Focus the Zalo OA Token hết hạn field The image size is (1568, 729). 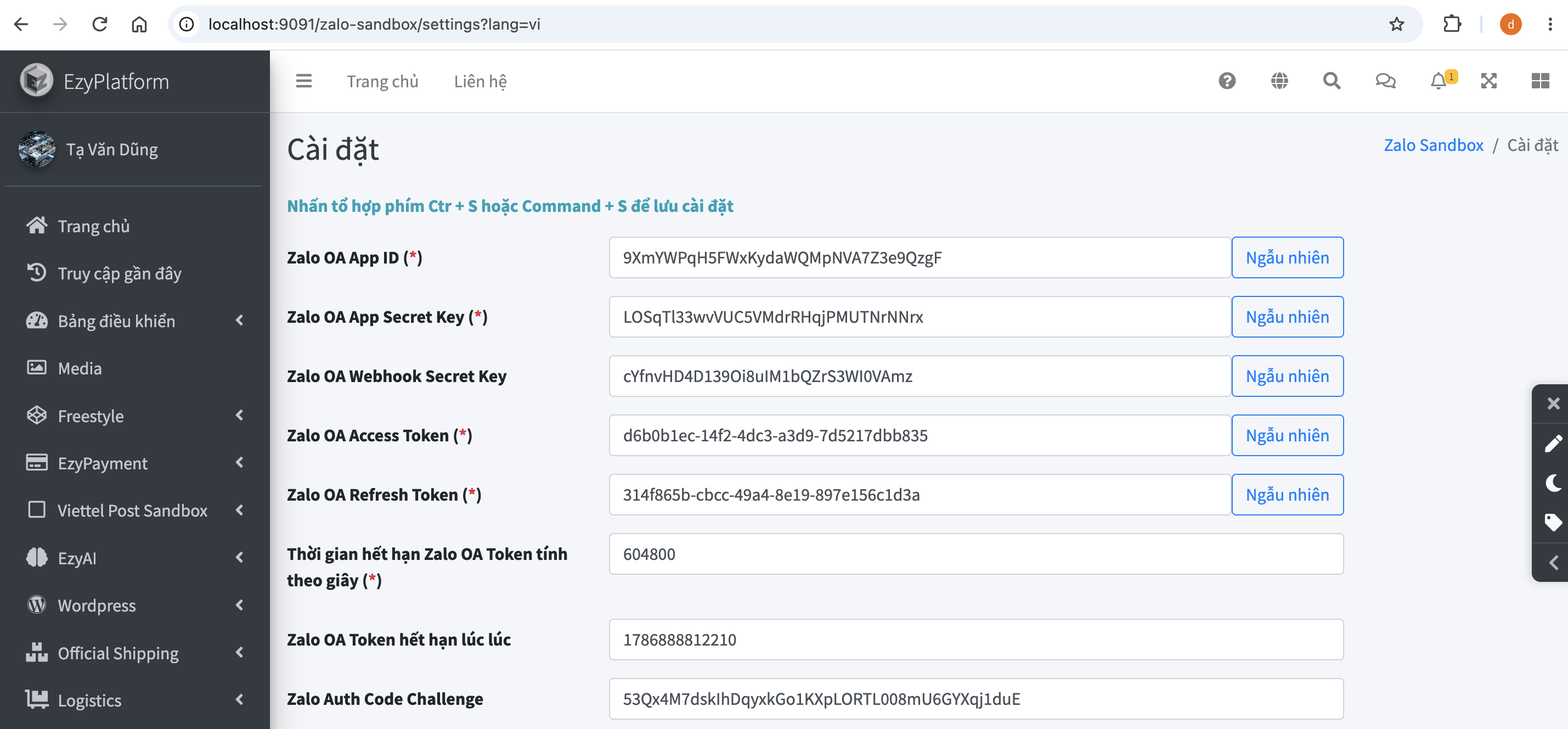(x=977, y=640)
